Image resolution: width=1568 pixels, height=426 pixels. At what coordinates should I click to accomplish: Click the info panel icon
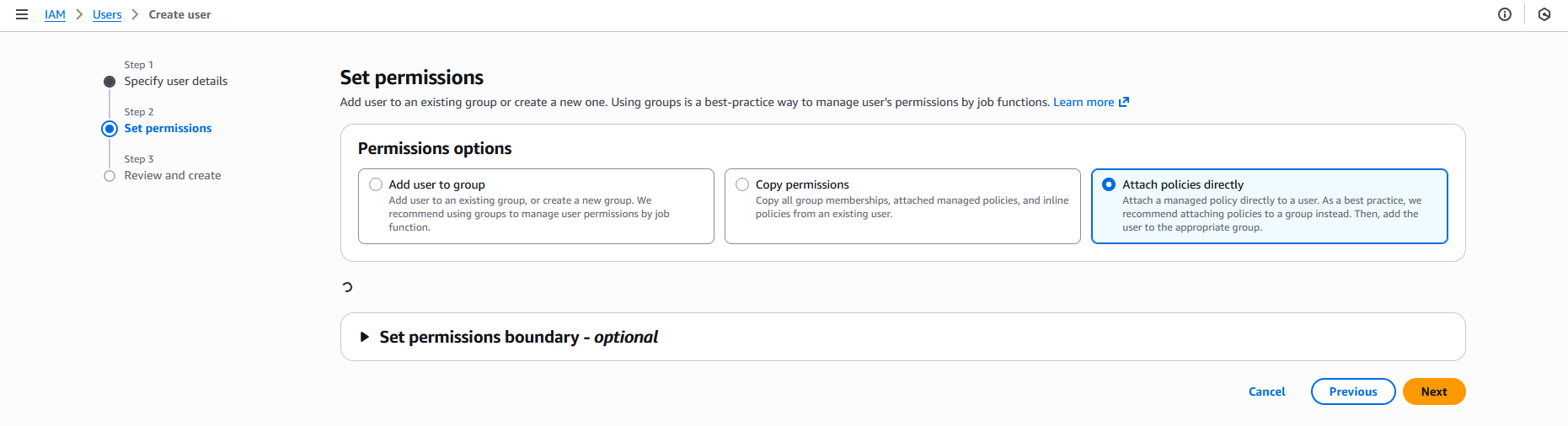coord(1505,14)
